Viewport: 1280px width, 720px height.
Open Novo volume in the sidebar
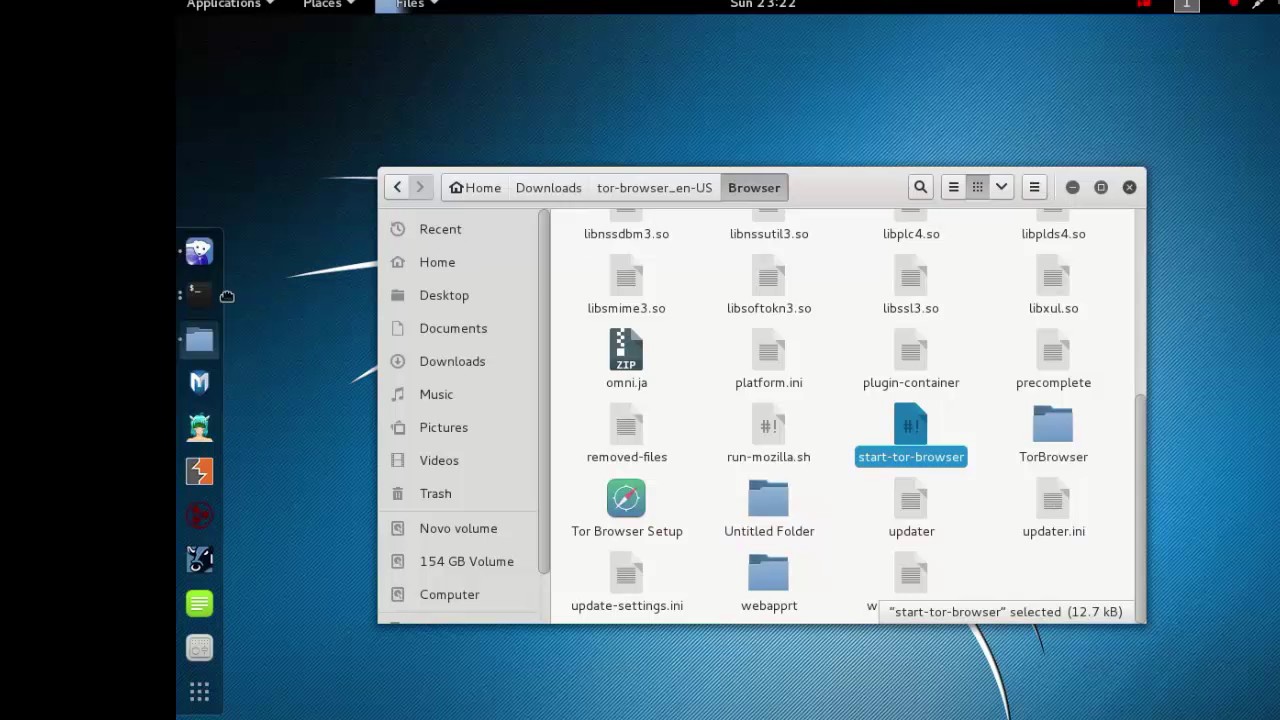459,528
